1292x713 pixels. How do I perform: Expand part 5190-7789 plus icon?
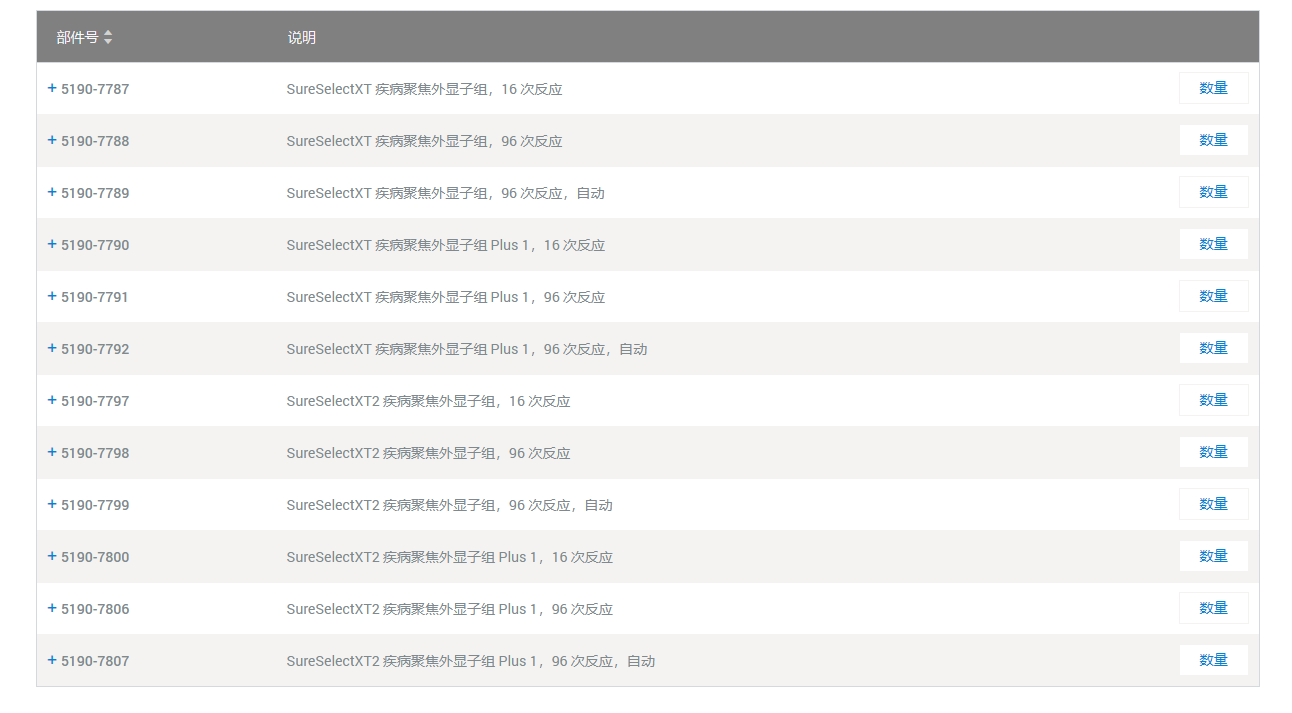[x=52, y=192]
